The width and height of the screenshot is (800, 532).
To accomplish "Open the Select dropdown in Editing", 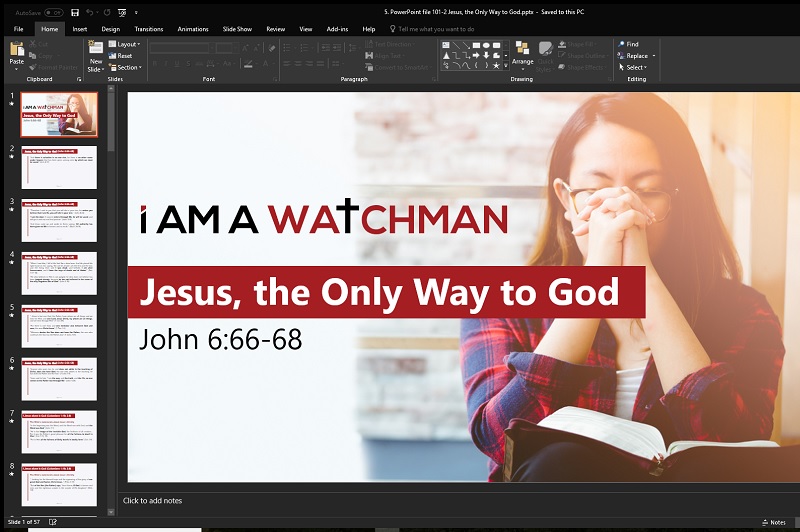I will [635, 67].
